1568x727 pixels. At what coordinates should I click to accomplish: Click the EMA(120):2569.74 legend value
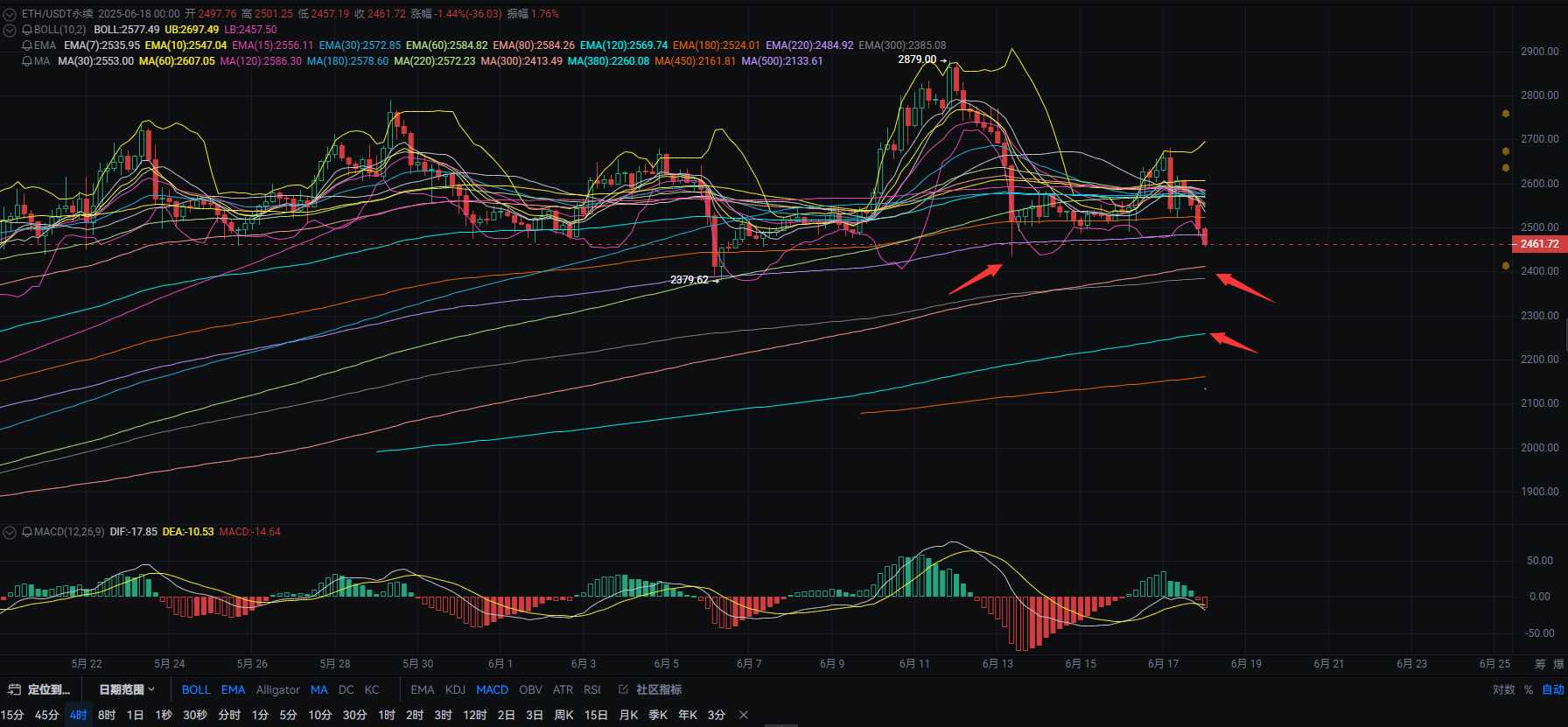(x=624, y=45)
